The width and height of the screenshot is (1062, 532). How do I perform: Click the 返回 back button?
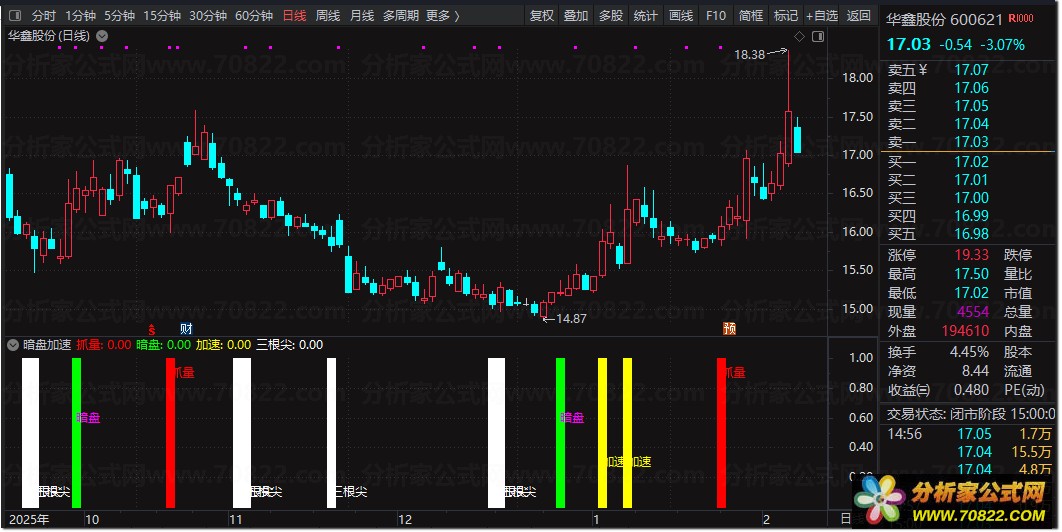click(x=858, y=15)
